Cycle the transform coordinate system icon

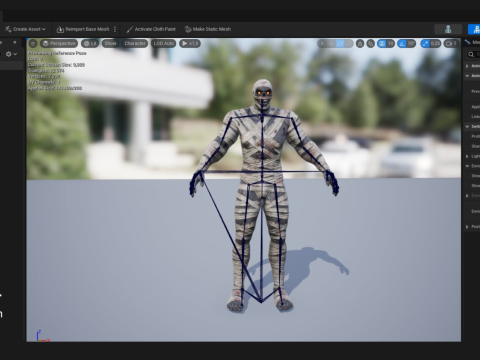360,43
